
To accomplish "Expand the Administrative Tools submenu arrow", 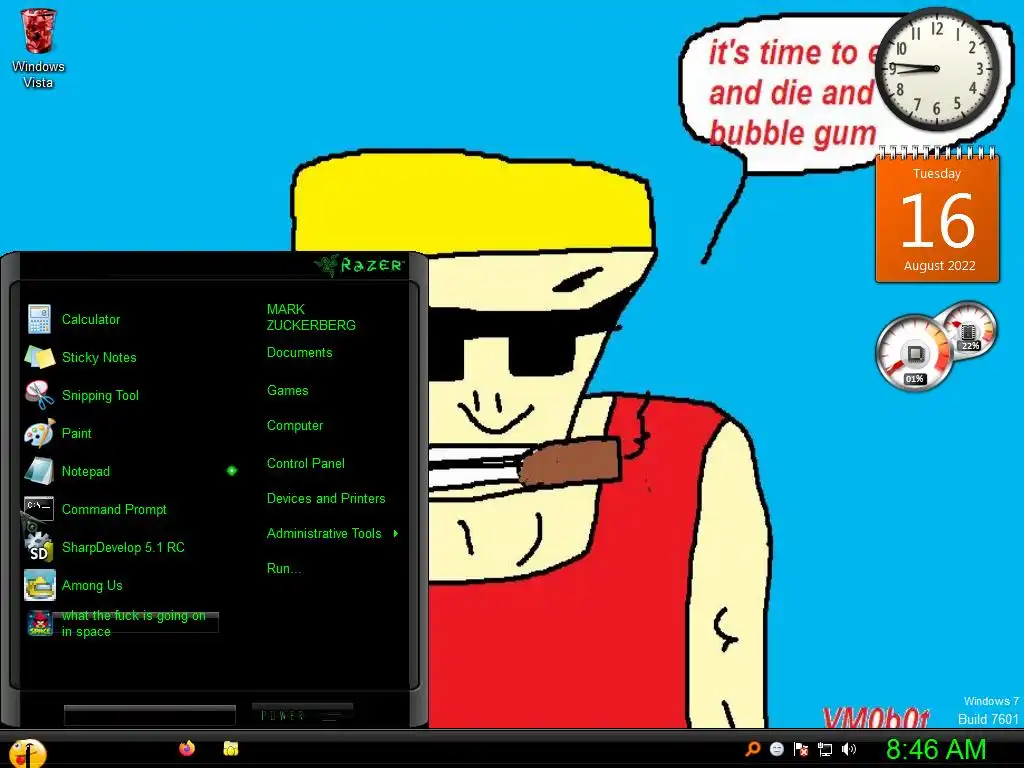I will [396, 534].
